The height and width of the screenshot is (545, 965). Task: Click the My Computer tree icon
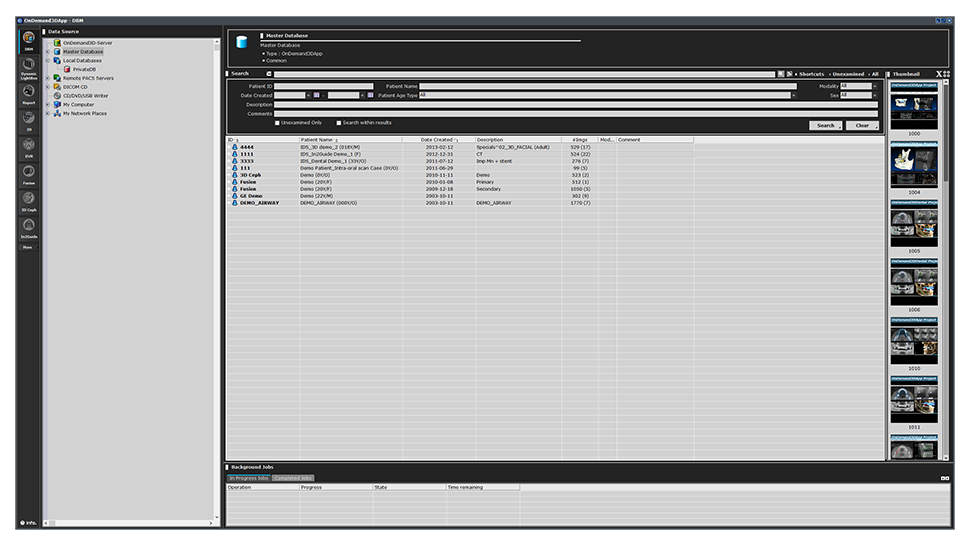(x=57, y=105)
